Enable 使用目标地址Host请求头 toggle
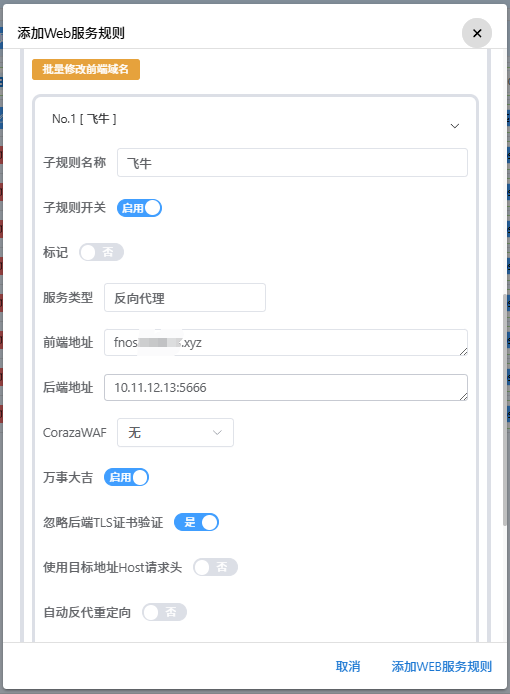This screenshot has height=694, width=510. [x=216, y=567]
